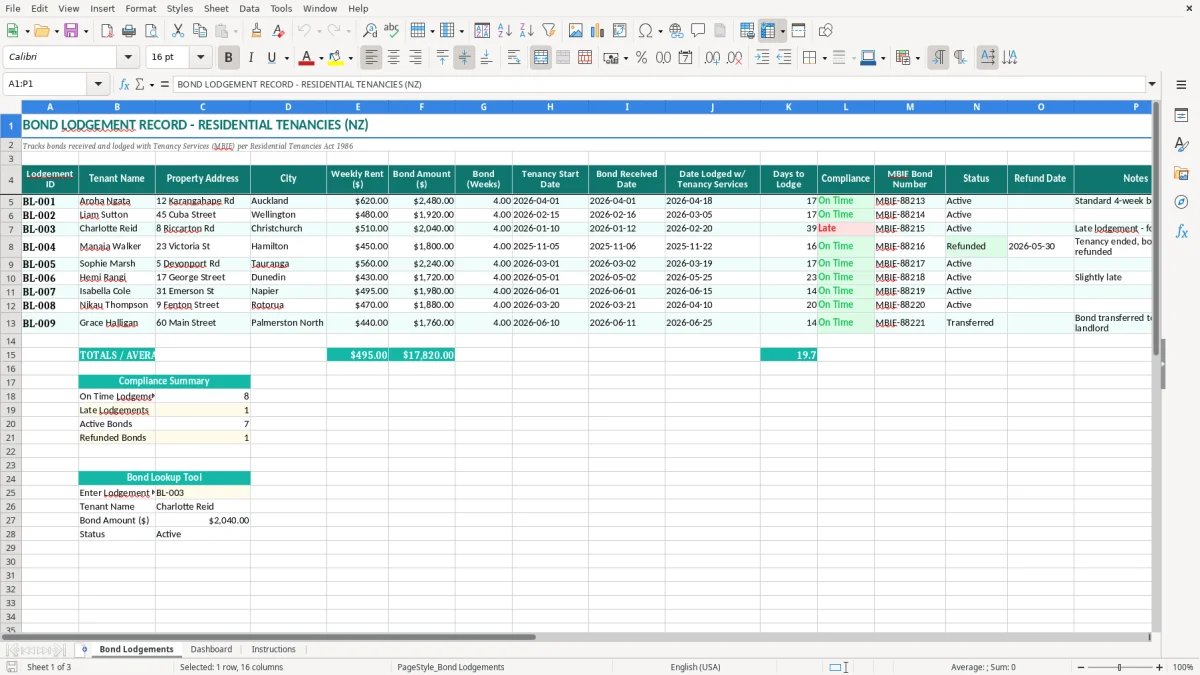Open the Styles menu

[x=180, y=8]
